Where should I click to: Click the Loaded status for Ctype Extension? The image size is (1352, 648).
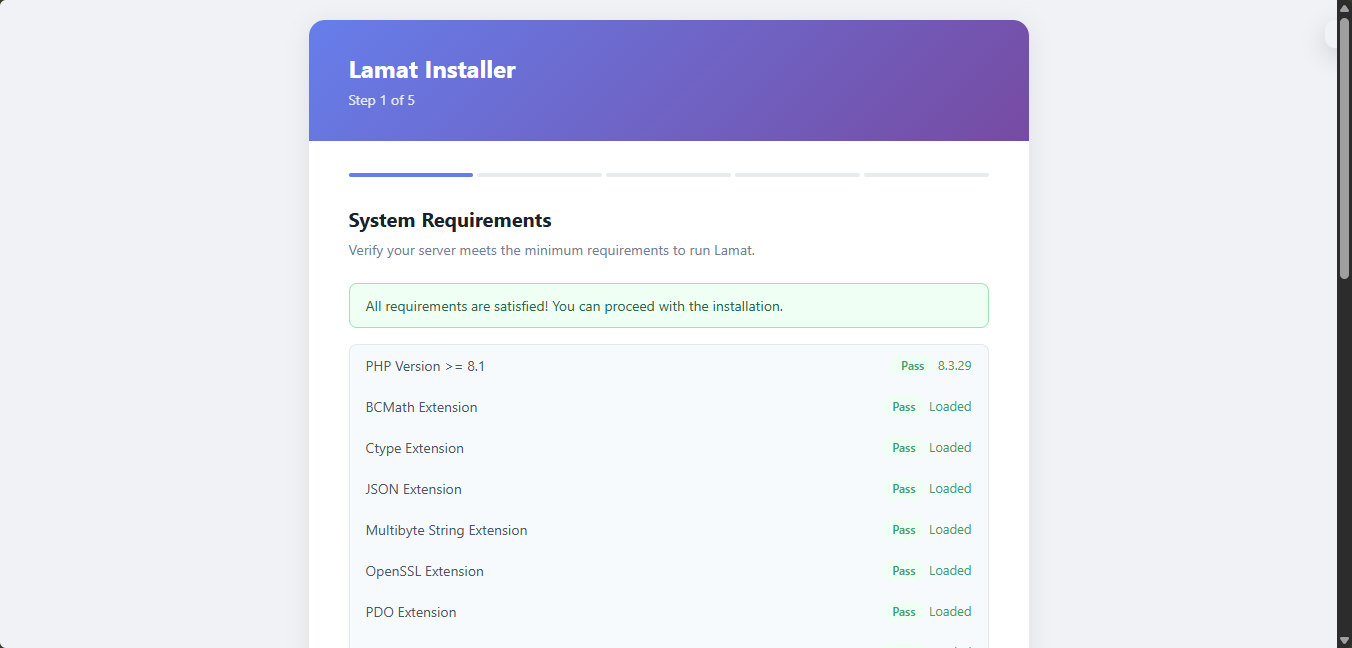(950, 448)
